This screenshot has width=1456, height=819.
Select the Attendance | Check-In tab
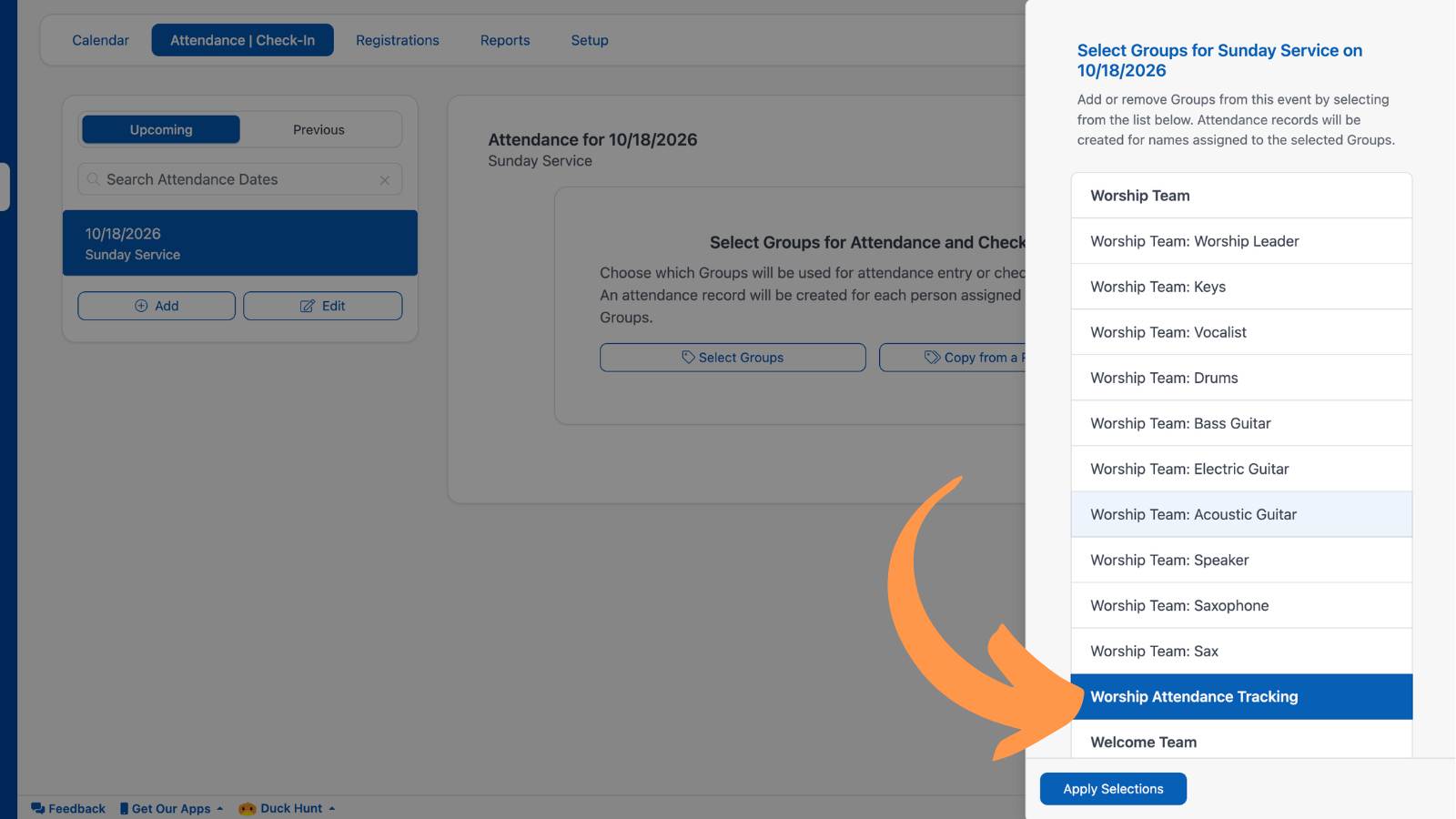(x=243, y=40)
